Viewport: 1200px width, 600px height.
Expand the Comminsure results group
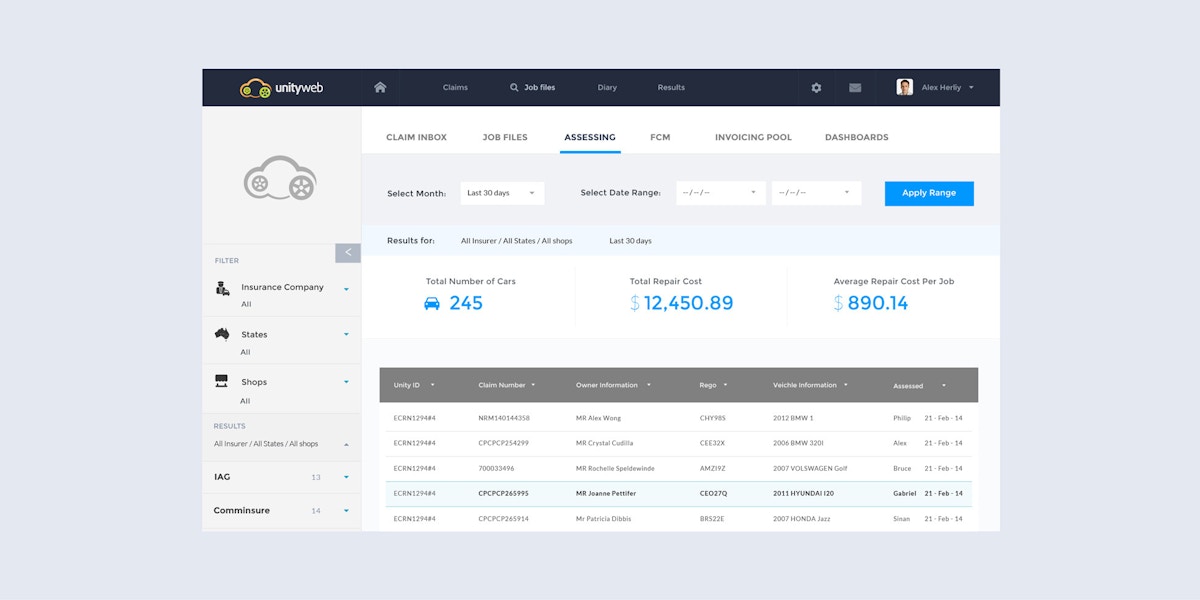click(x=346, y=511)
